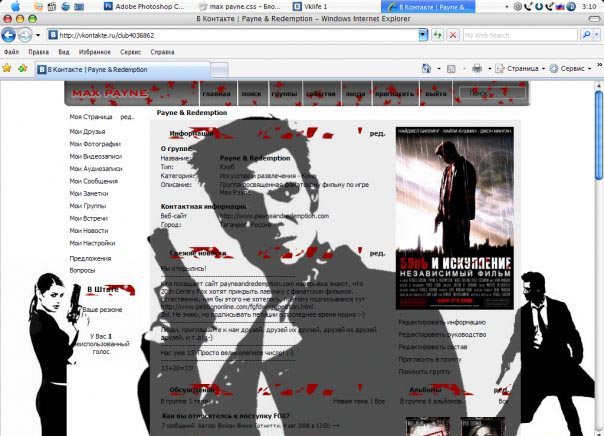
Task: Click the yellow star Favorites Center icon
Action: (x=7, y=69)
